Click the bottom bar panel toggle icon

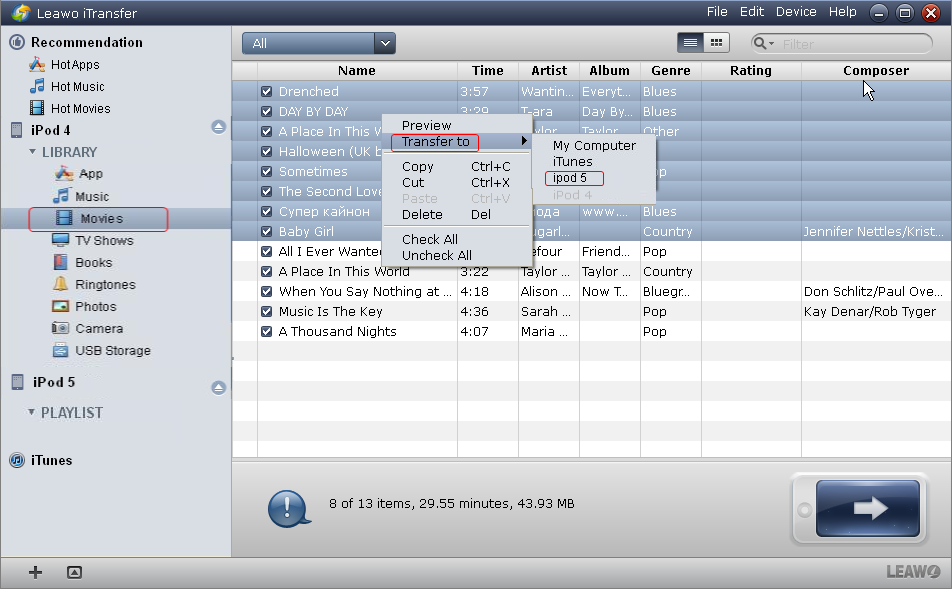point(75,572)
